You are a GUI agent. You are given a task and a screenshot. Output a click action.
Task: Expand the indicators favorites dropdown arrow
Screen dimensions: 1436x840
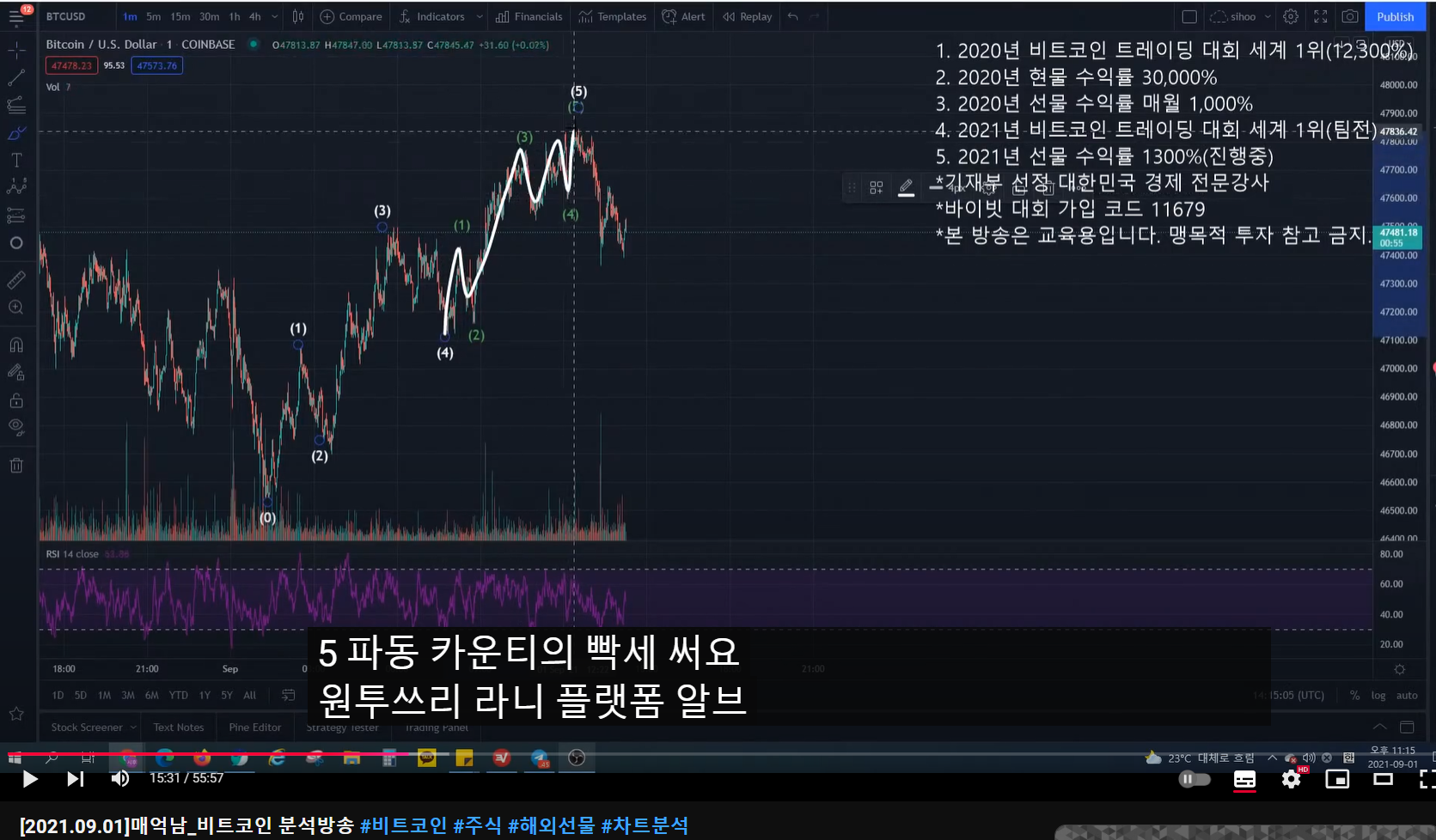[x=480, y=16]
